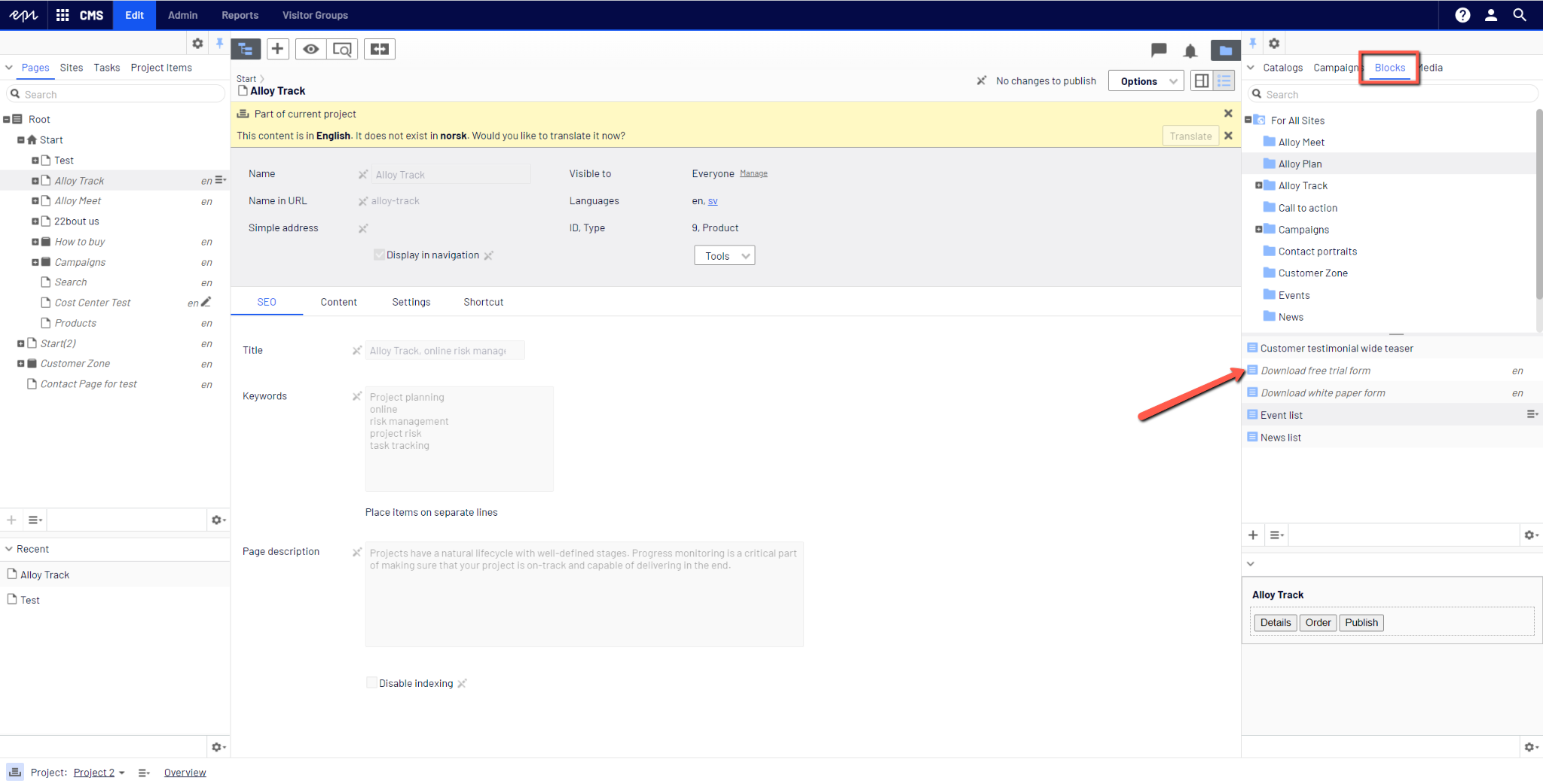The height and width of the screenshot is (784, 1543).
Task: Open the help question mark icon
Action: [1462, 15]
